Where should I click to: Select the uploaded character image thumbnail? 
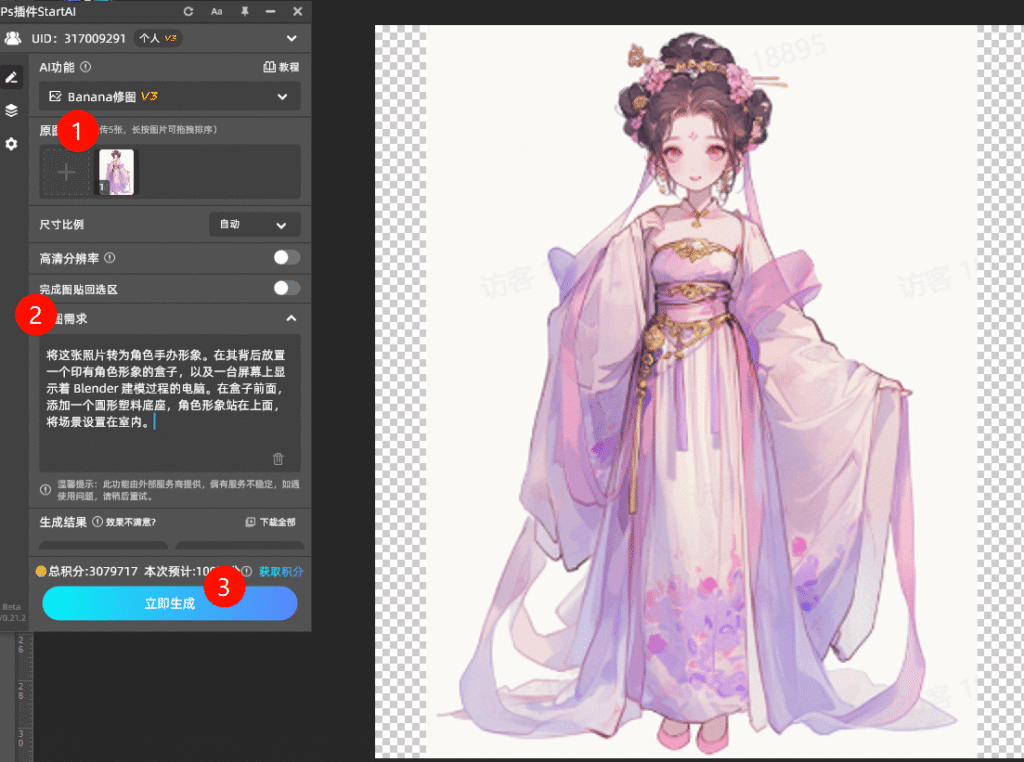click(116, 172)
